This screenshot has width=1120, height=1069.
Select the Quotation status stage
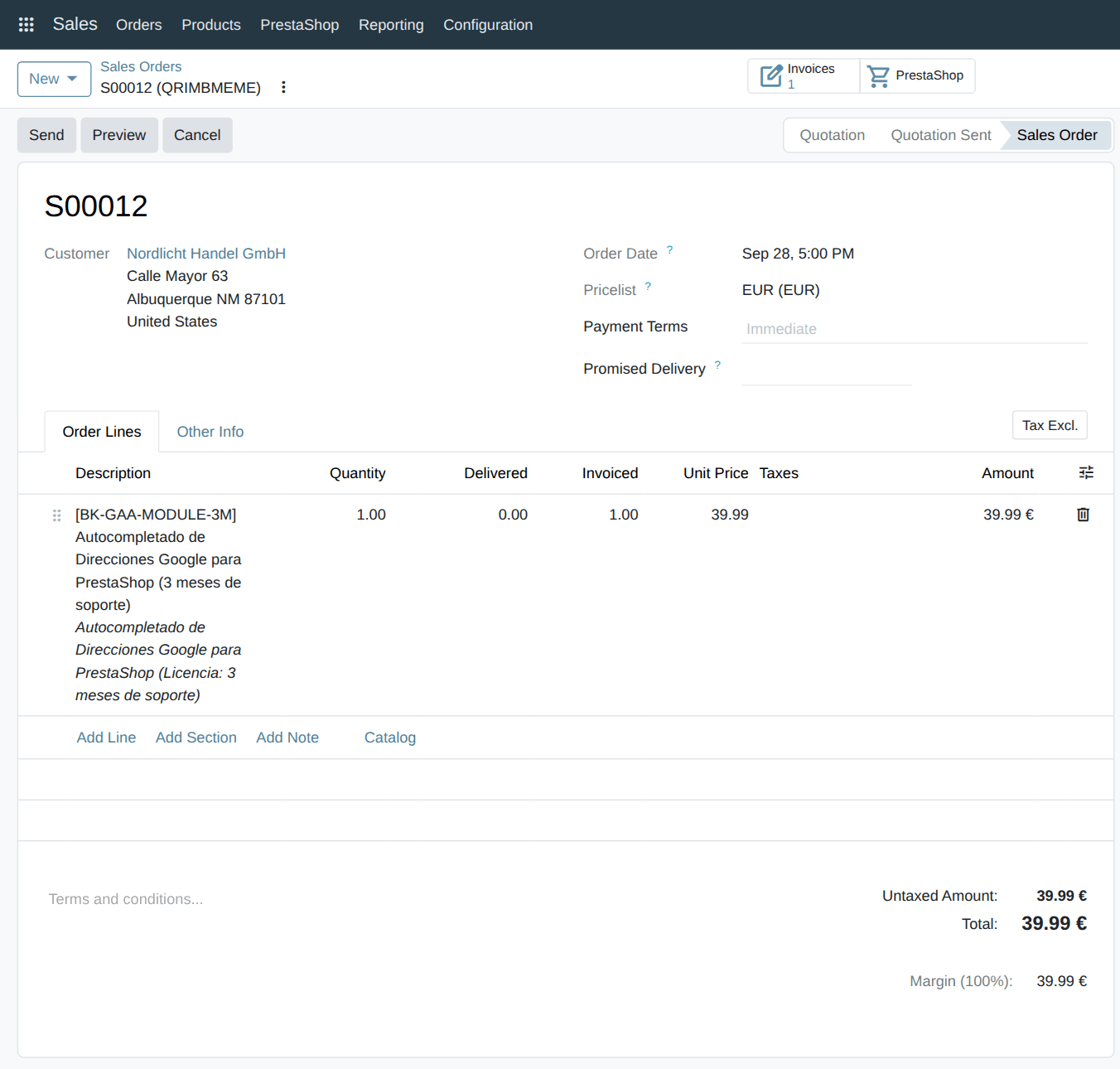pos(832,135)
